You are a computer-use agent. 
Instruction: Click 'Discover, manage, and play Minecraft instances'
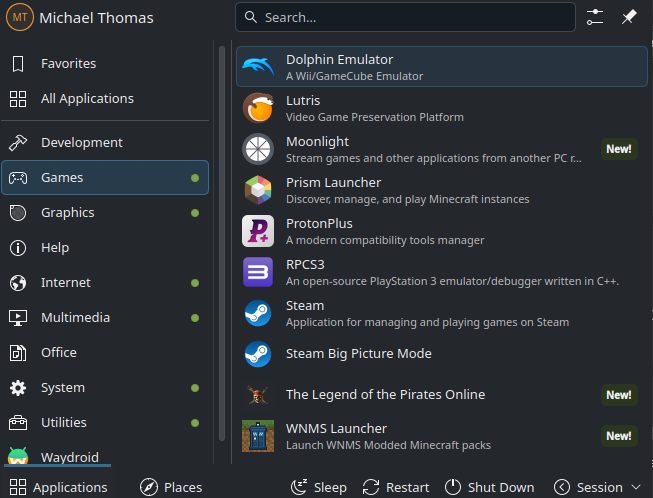pyautogui.click(x=408, y=199)
